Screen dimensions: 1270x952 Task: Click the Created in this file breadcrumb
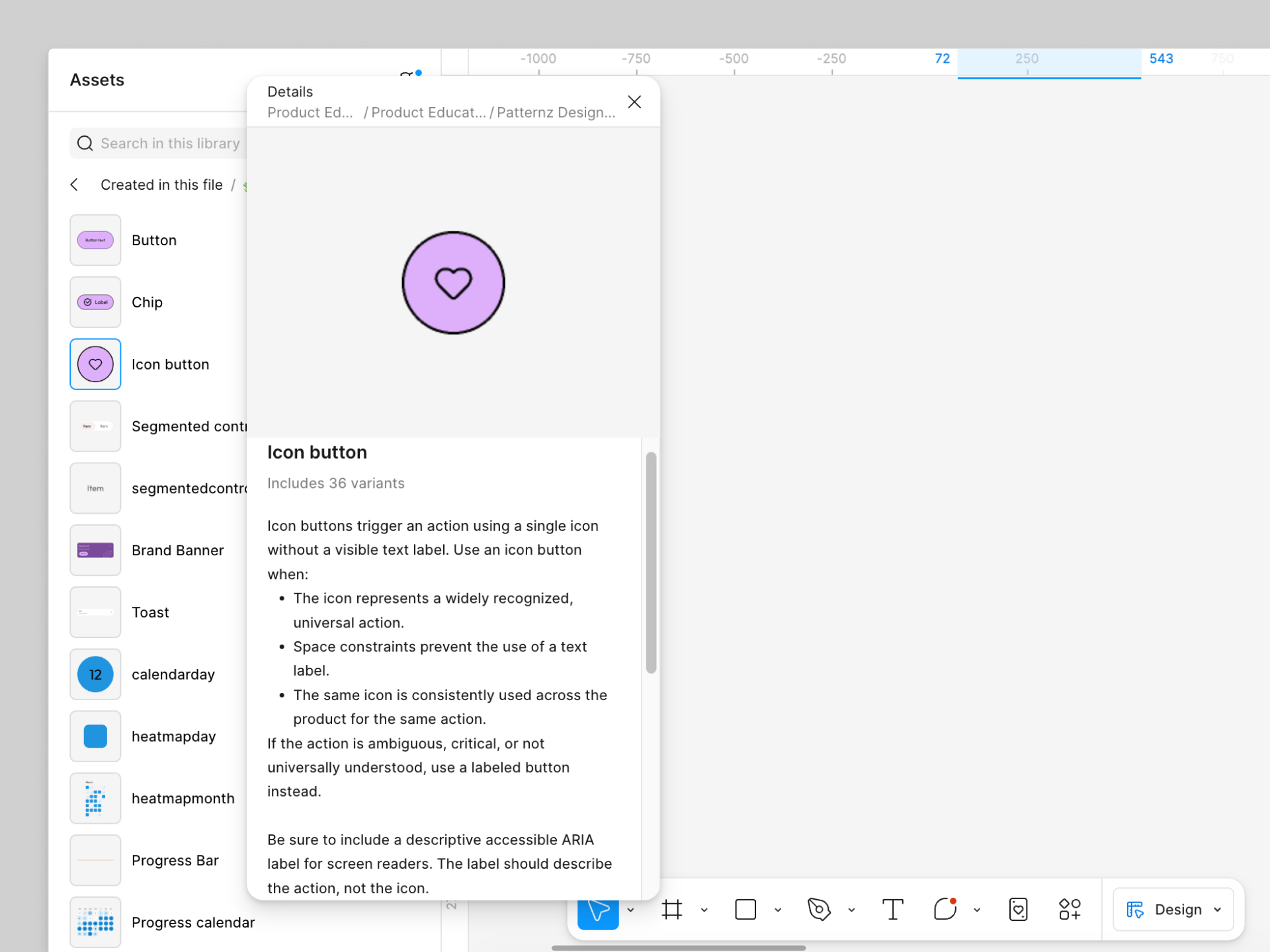[161, 185]
